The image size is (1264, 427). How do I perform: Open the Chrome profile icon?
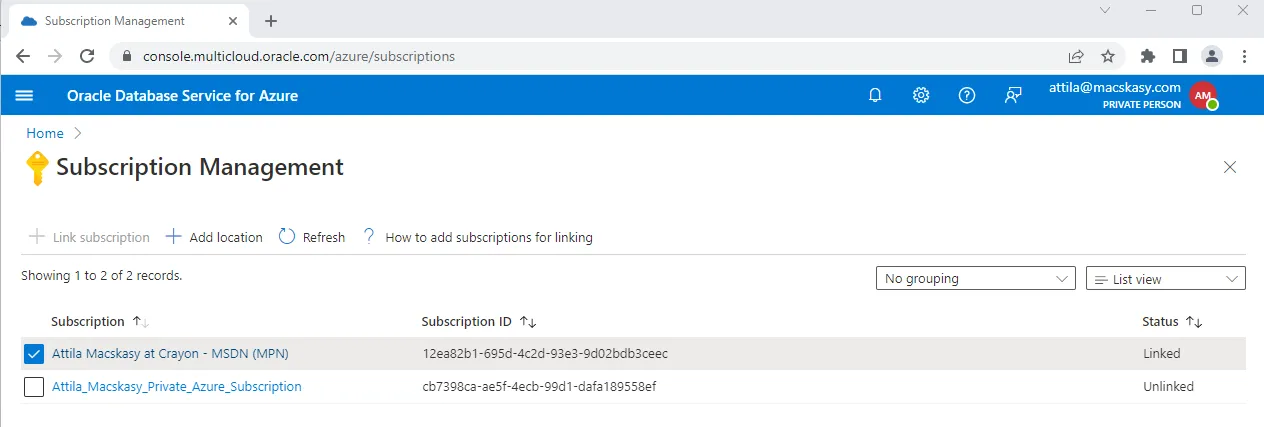pyautogui.click(x=1212, y=56)
